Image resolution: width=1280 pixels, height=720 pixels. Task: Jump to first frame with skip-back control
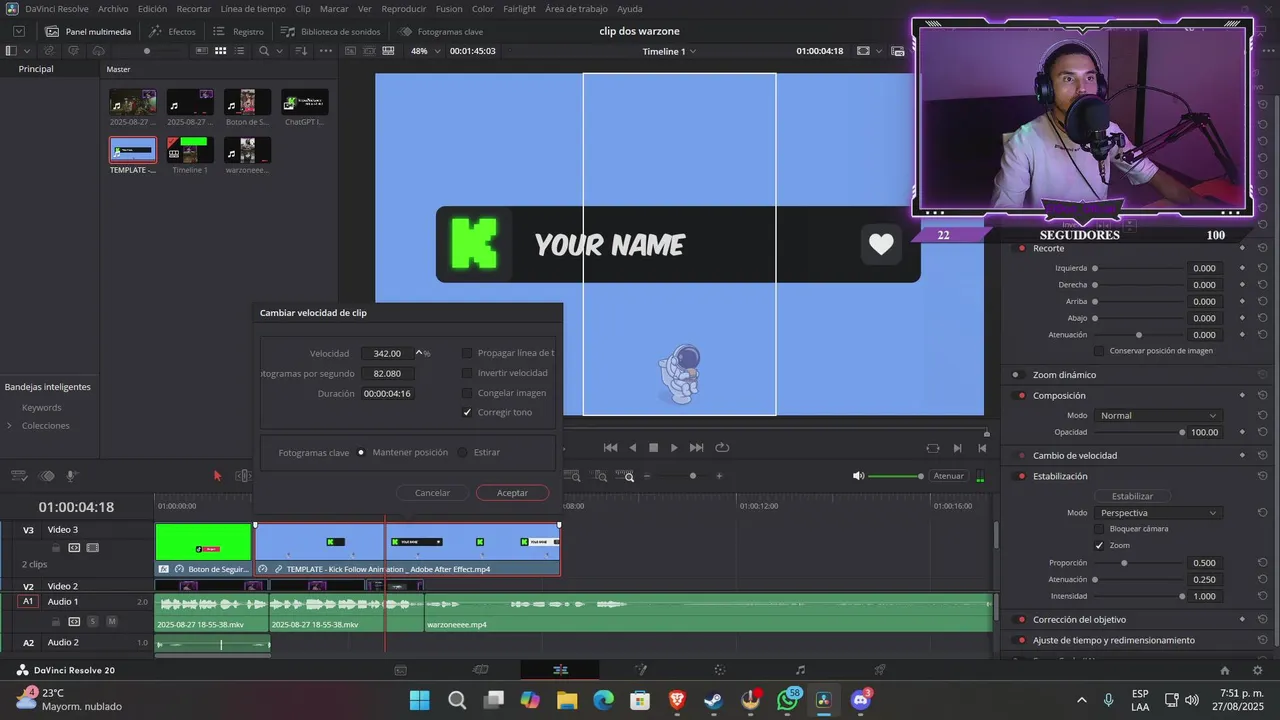(x=610, y=448)
